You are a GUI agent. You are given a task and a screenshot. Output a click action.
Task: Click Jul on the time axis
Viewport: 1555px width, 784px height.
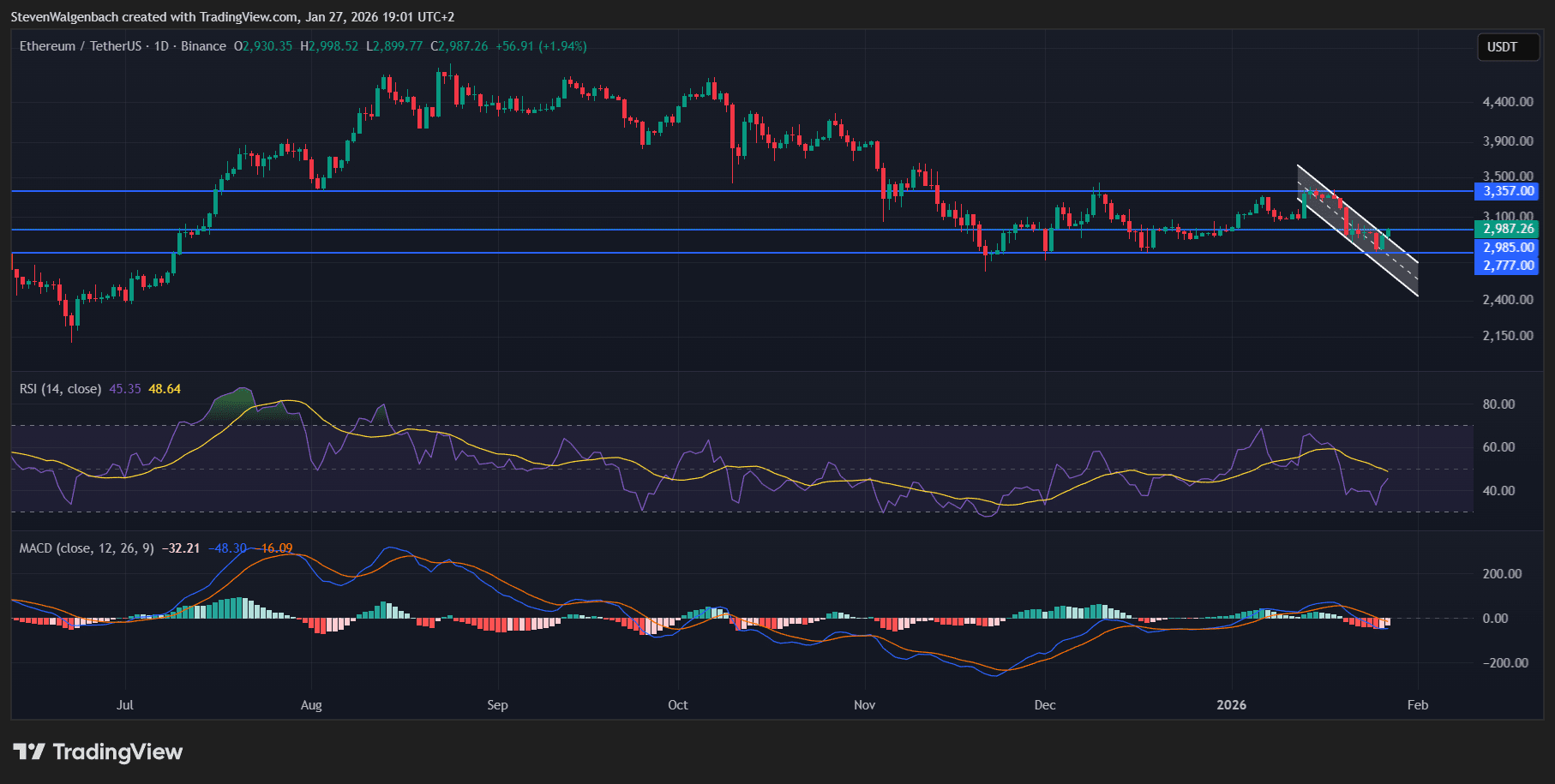click(x=125, y=704)
